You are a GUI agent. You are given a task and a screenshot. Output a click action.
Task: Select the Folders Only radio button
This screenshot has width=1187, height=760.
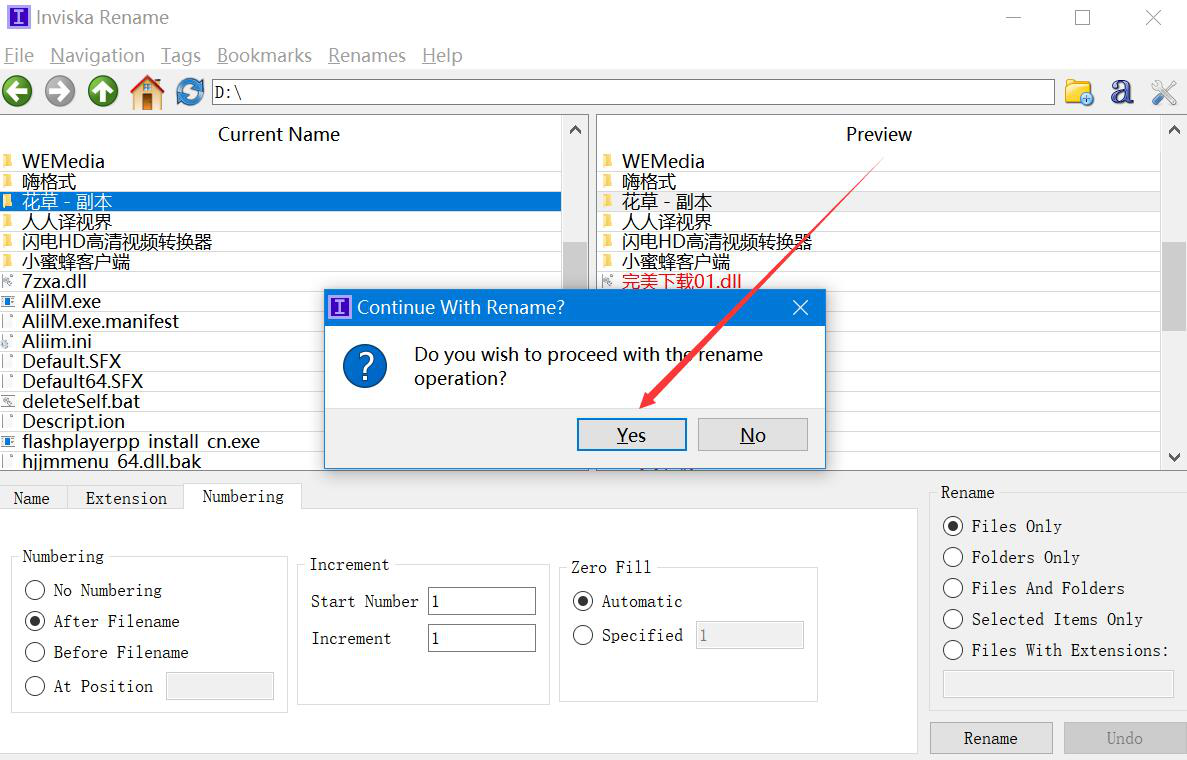953,557
